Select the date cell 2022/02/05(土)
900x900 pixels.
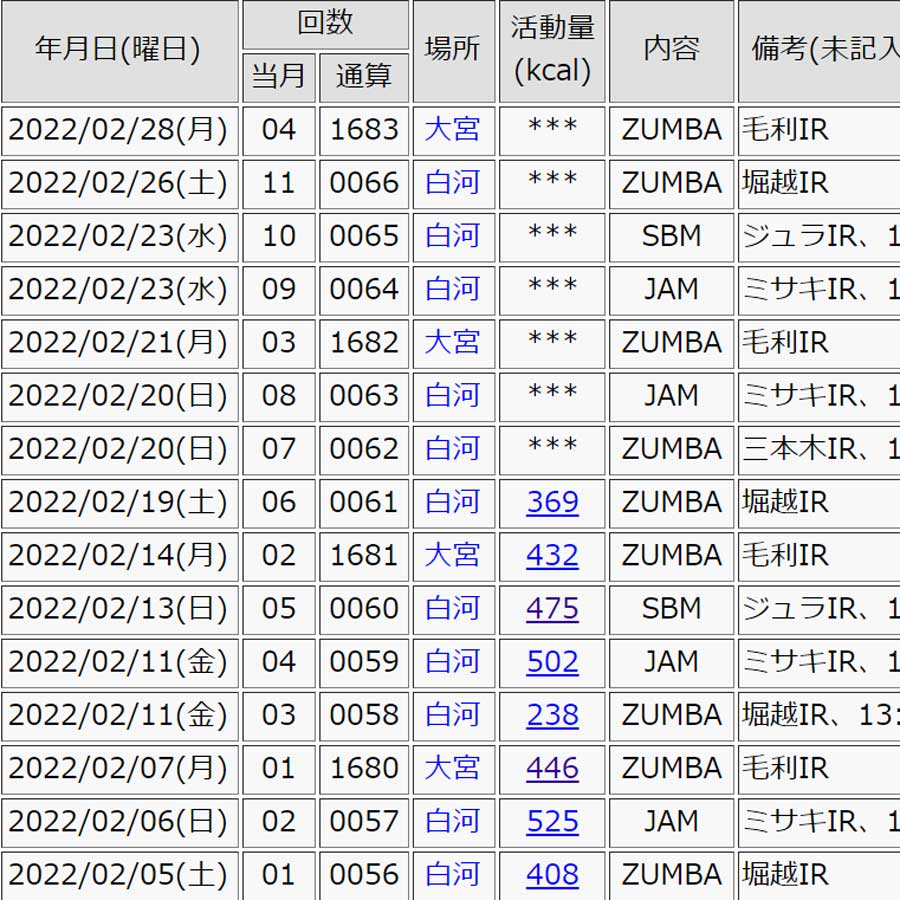[119, 876]
